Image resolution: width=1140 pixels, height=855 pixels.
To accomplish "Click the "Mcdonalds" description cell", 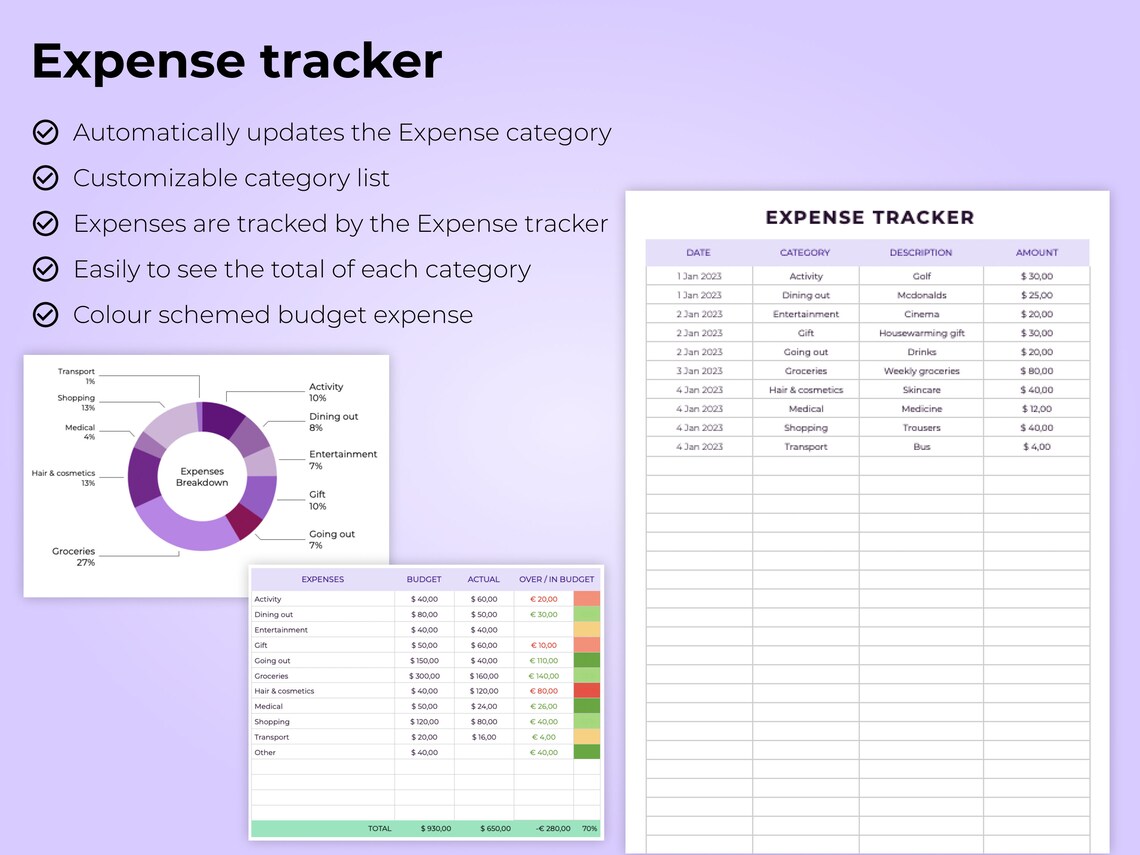I will (920, 294).
